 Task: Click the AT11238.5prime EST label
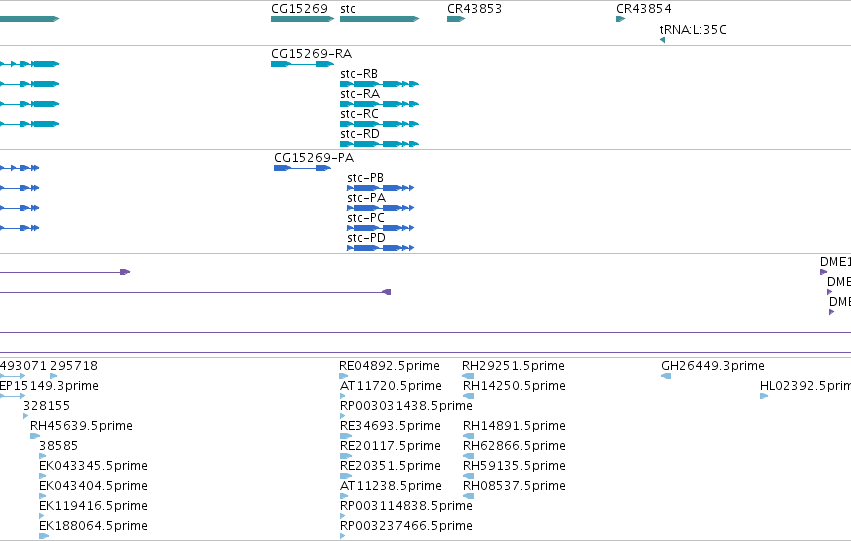391,486
